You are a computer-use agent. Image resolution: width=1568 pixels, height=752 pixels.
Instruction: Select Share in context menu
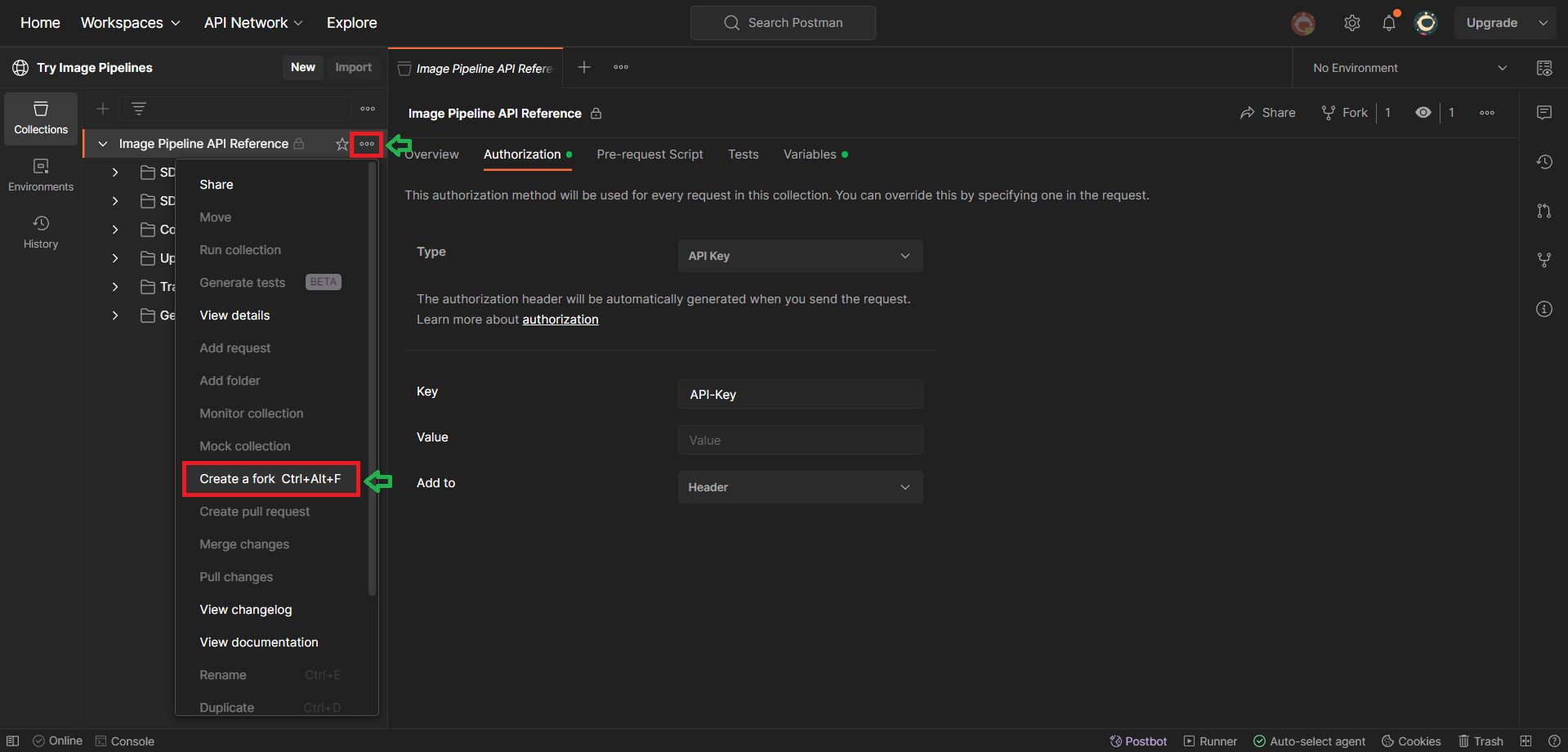[x=217, y=185]
